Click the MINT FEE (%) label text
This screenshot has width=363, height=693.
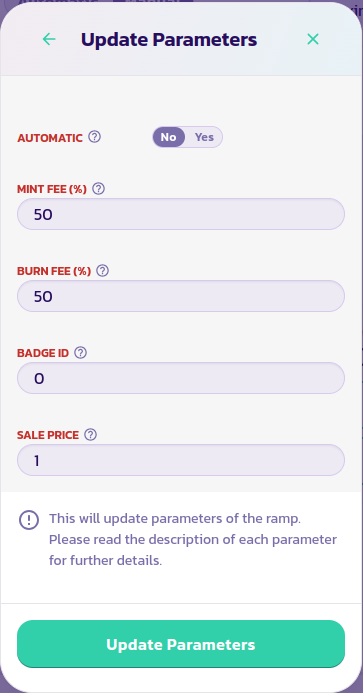pyautogui.click(x=52, y=189)
